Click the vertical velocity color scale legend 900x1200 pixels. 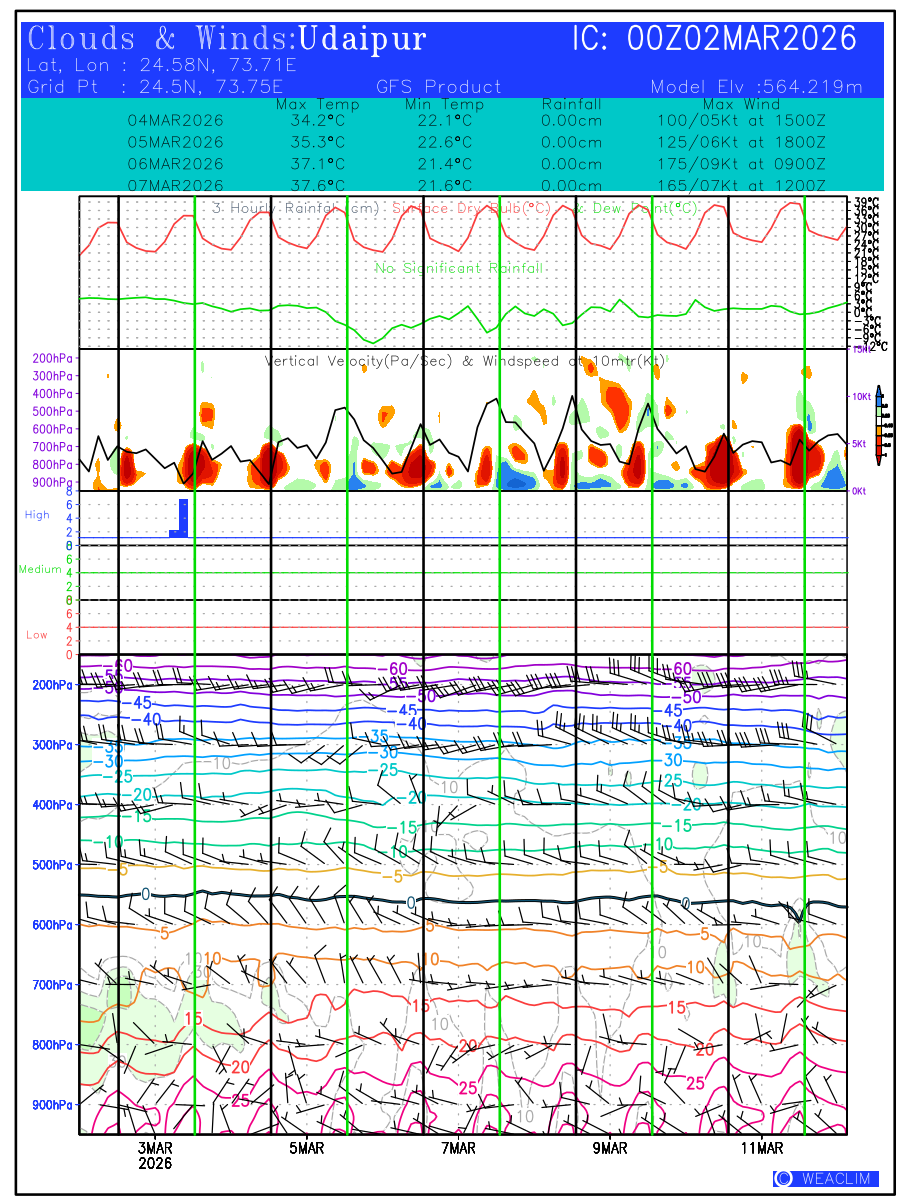point(878,424)
